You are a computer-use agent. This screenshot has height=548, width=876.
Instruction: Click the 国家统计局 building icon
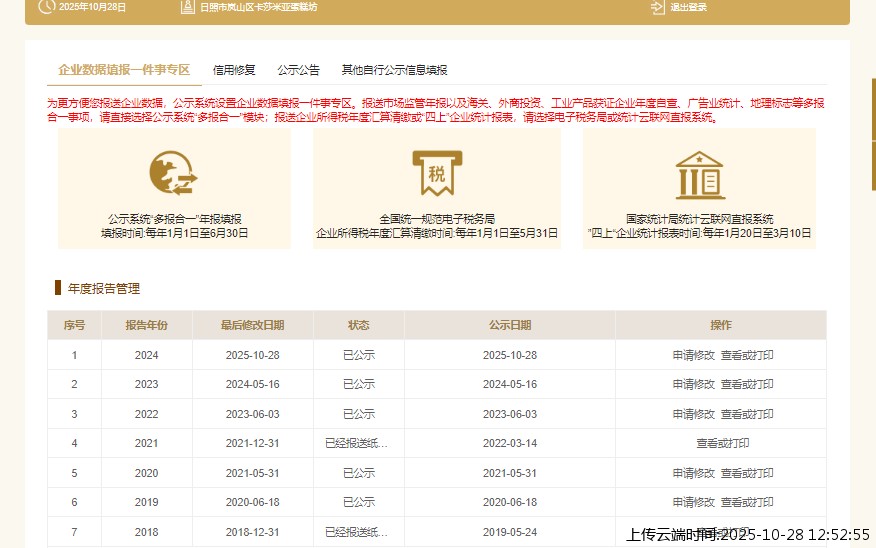coord(699,174)
